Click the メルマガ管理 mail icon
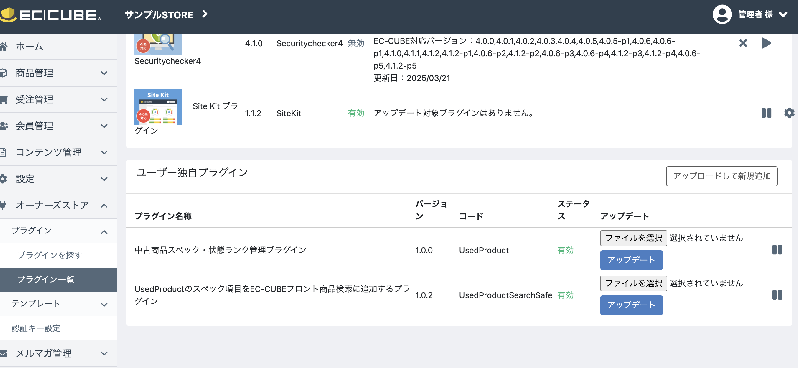Image resolution: width=798 pixels, height=368 pixels. tap(4, 353)
